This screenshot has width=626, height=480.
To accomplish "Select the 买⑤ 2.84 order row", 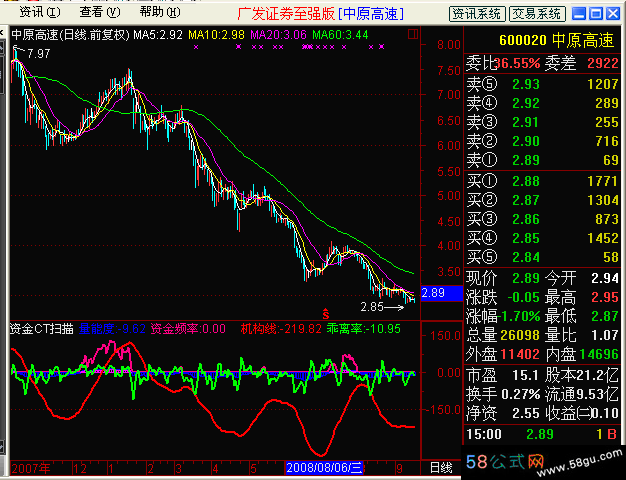I will [542, 257].
